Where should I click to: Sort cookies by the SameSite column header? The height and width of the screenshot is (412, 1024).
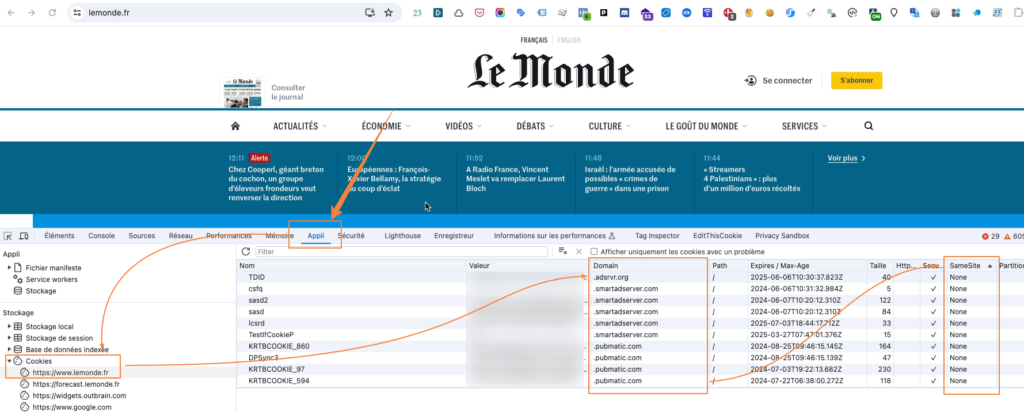[x=971, y=266]
